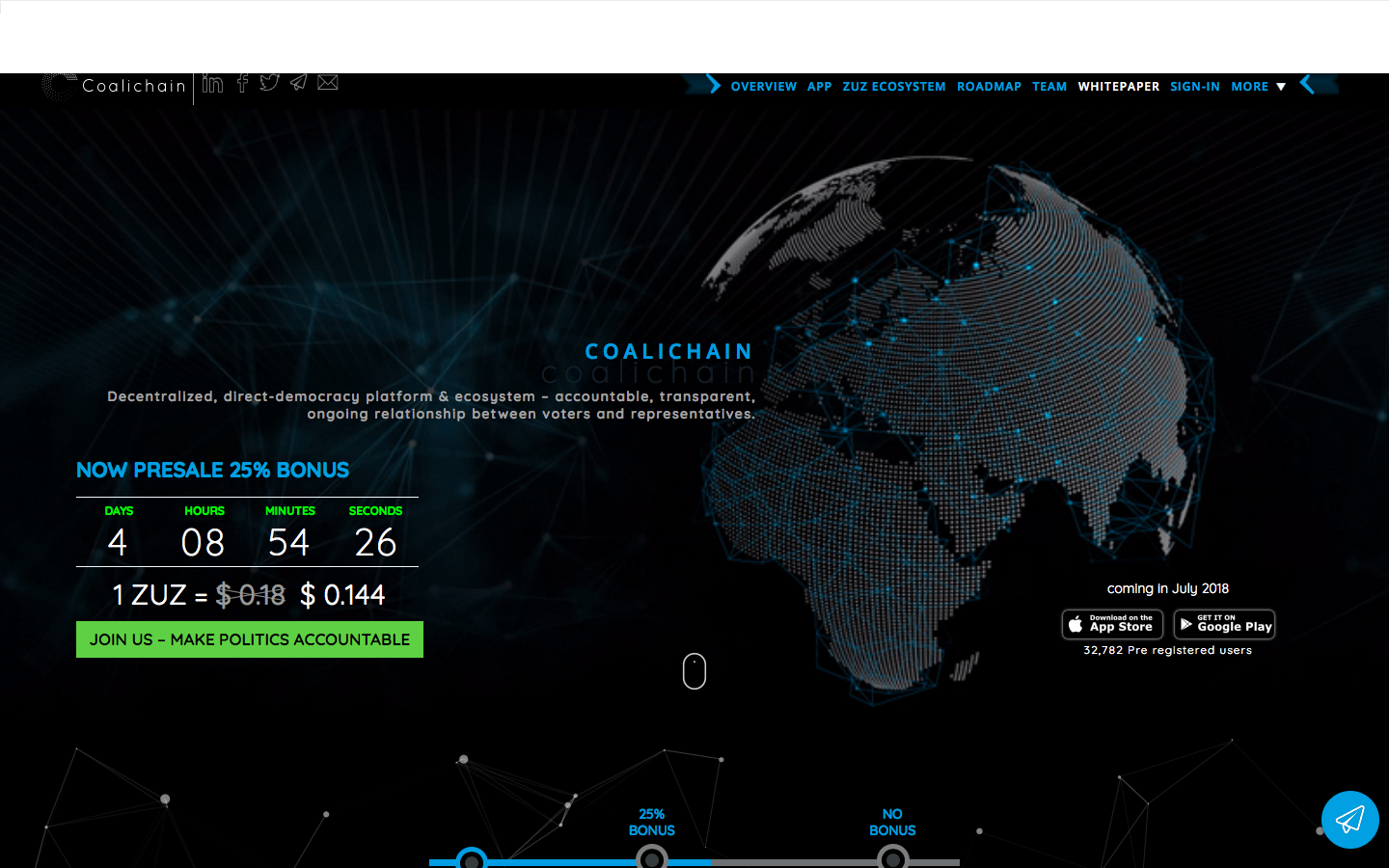Select the 25% BONUS timeline node

tap(652, 857)
